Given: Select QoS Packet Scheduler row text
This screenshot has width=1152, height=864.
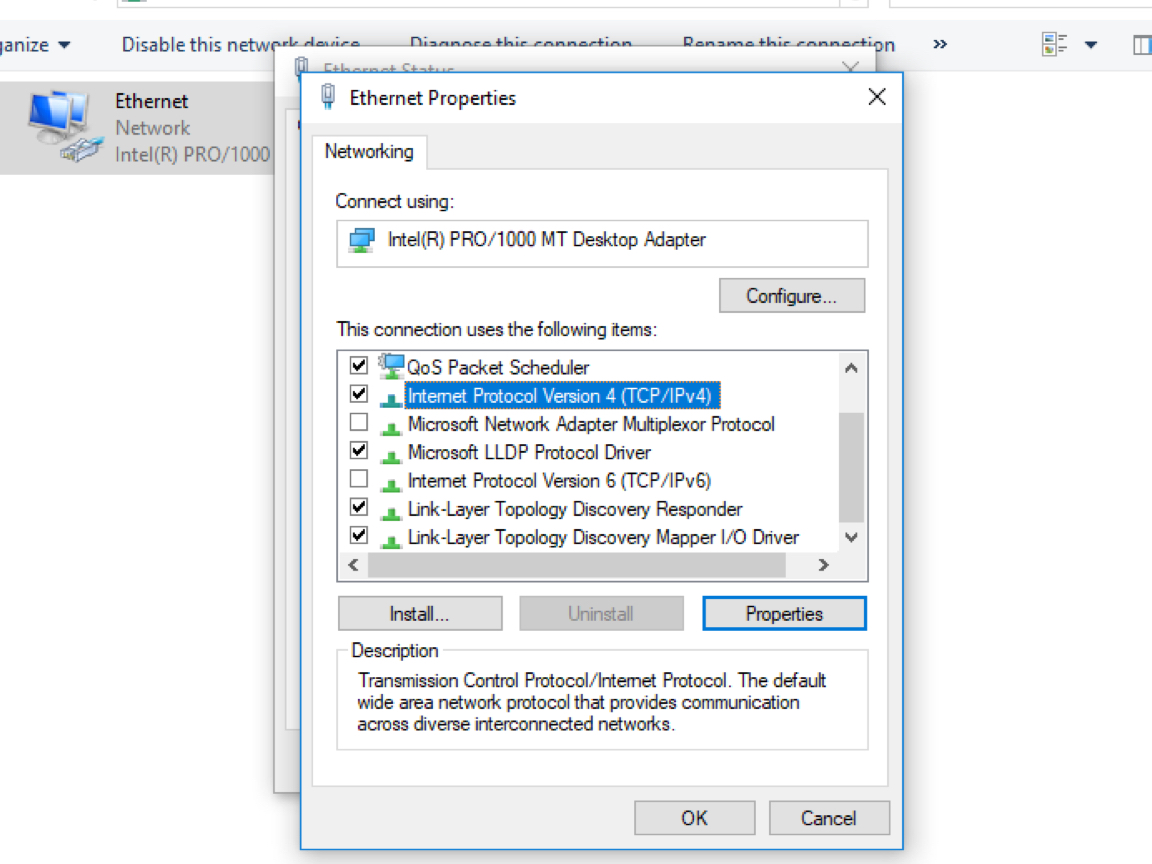Looking at the screenshot, I should (x=498, y=367).
